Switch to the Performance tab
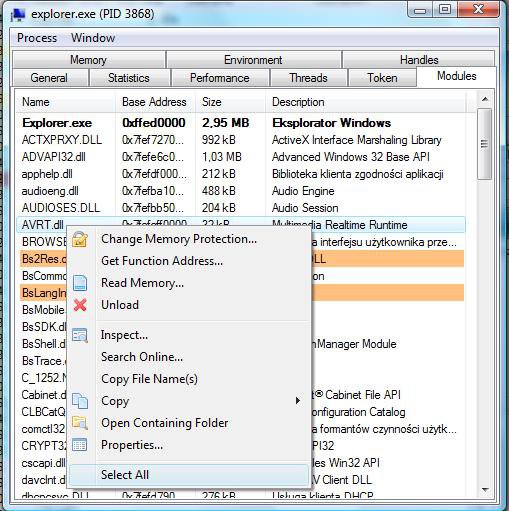The width and height of the screenshot is (509, 511). 220,78
